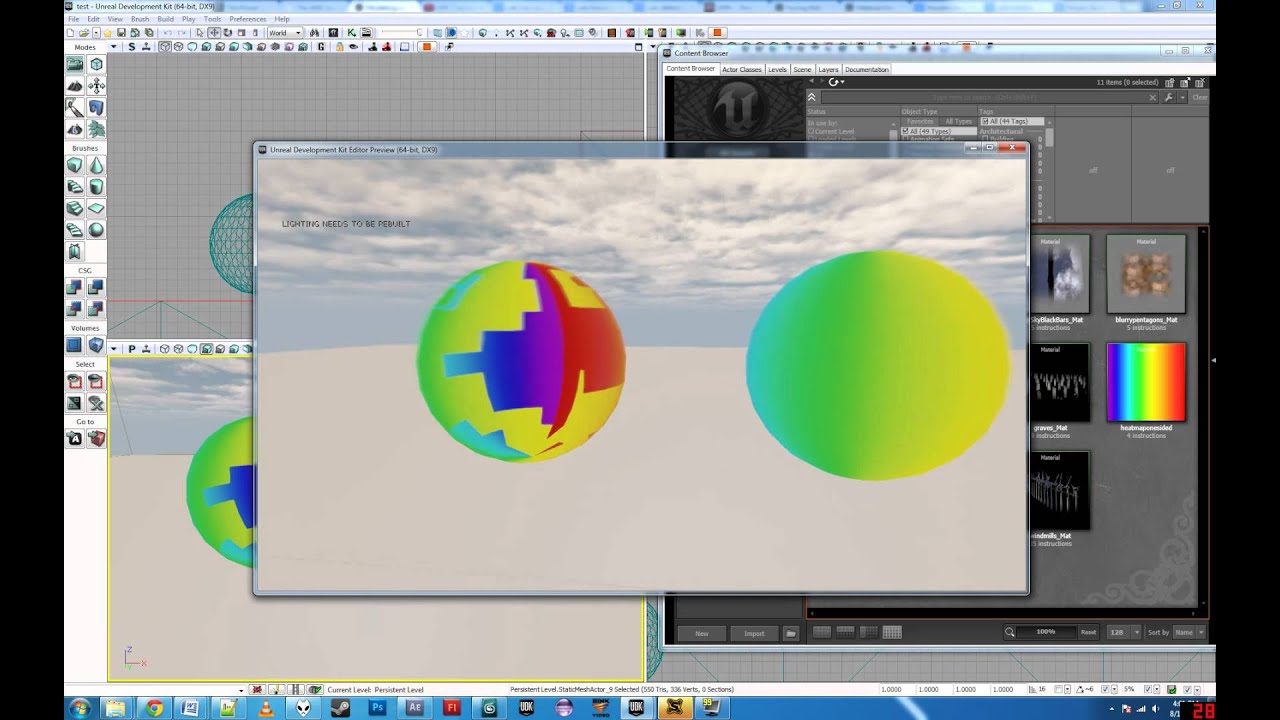This screenshot has height=720, width=1280.
Task: Select the Foliage mode leaf icon
Action: pos(96,129)
